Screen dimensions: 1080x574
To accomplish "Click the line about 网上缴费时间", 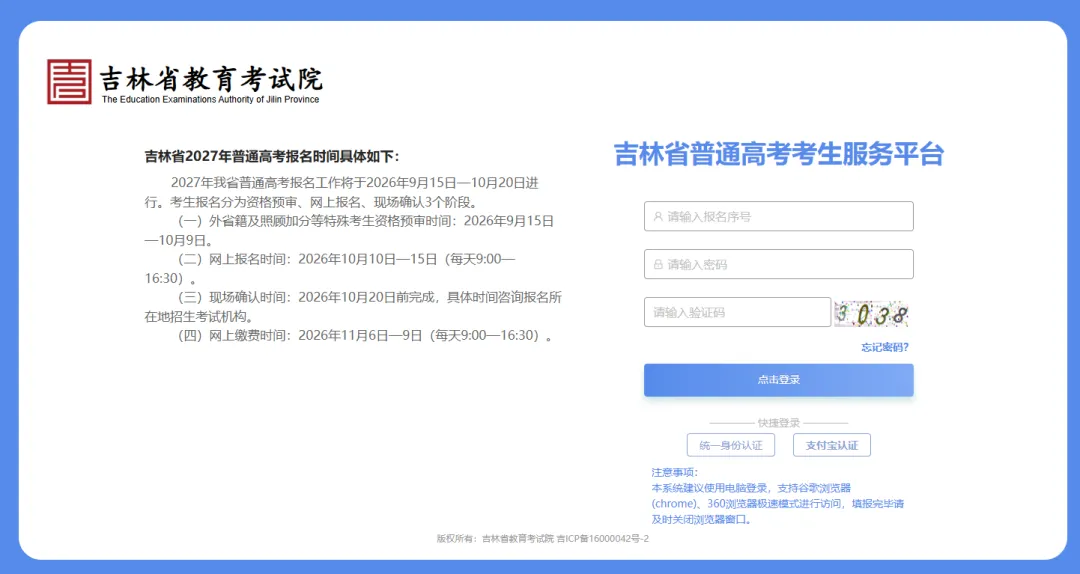I will 365,336.
